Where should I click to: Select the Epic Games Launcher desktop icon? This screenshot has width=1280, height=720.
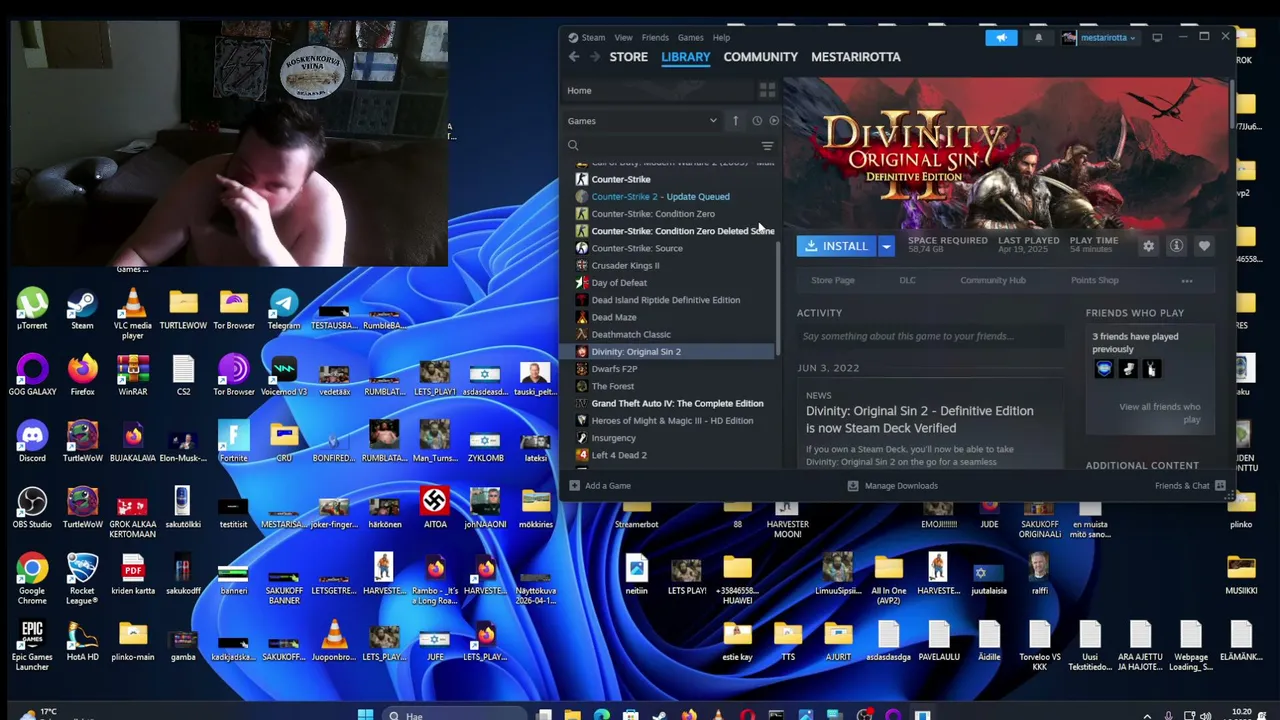click(x=32, y=646)
